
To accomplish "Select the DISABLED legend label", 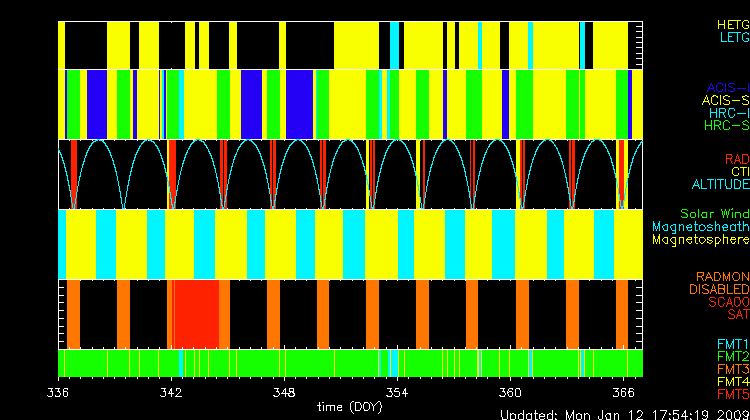I will [x=718, y=290].
